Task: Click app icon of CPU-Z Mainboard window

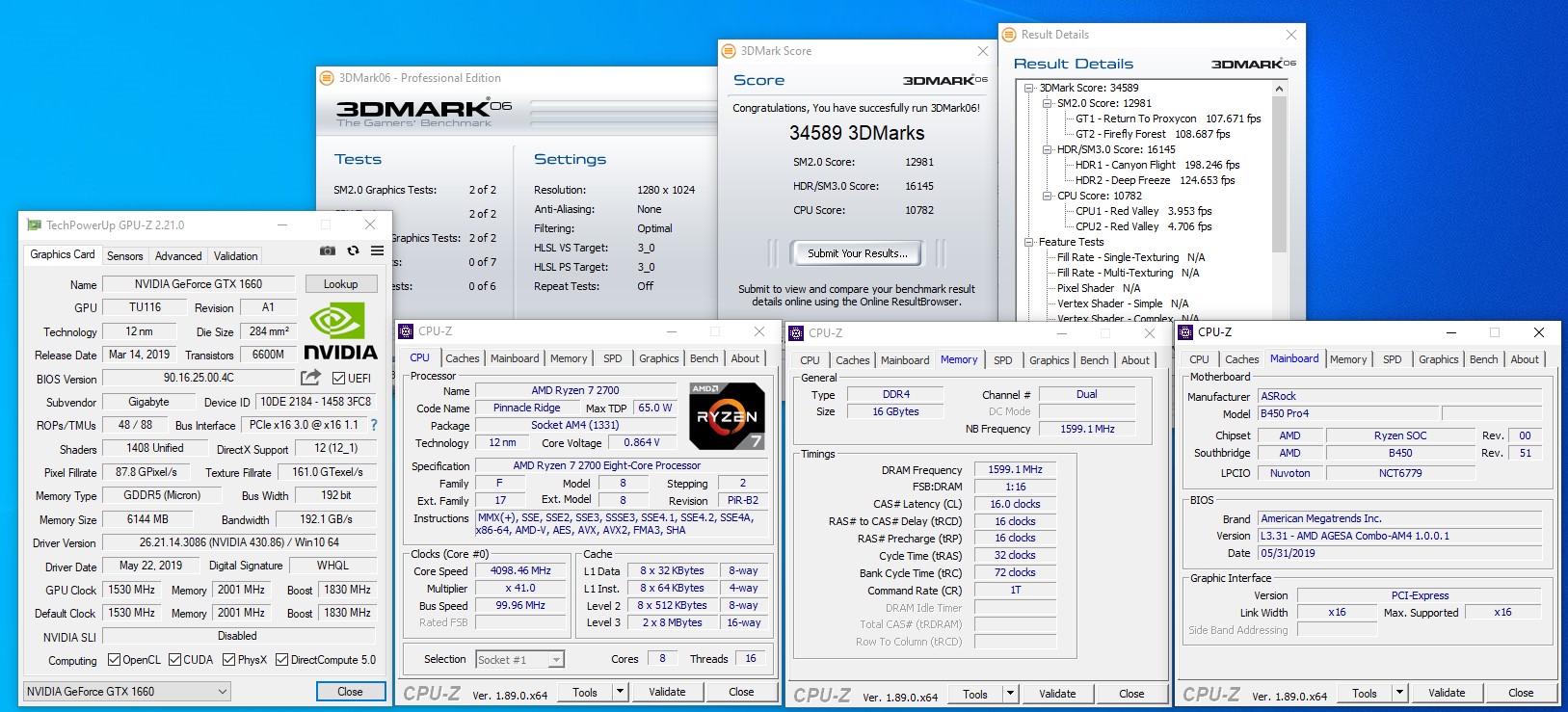Action: point(1185,332)
